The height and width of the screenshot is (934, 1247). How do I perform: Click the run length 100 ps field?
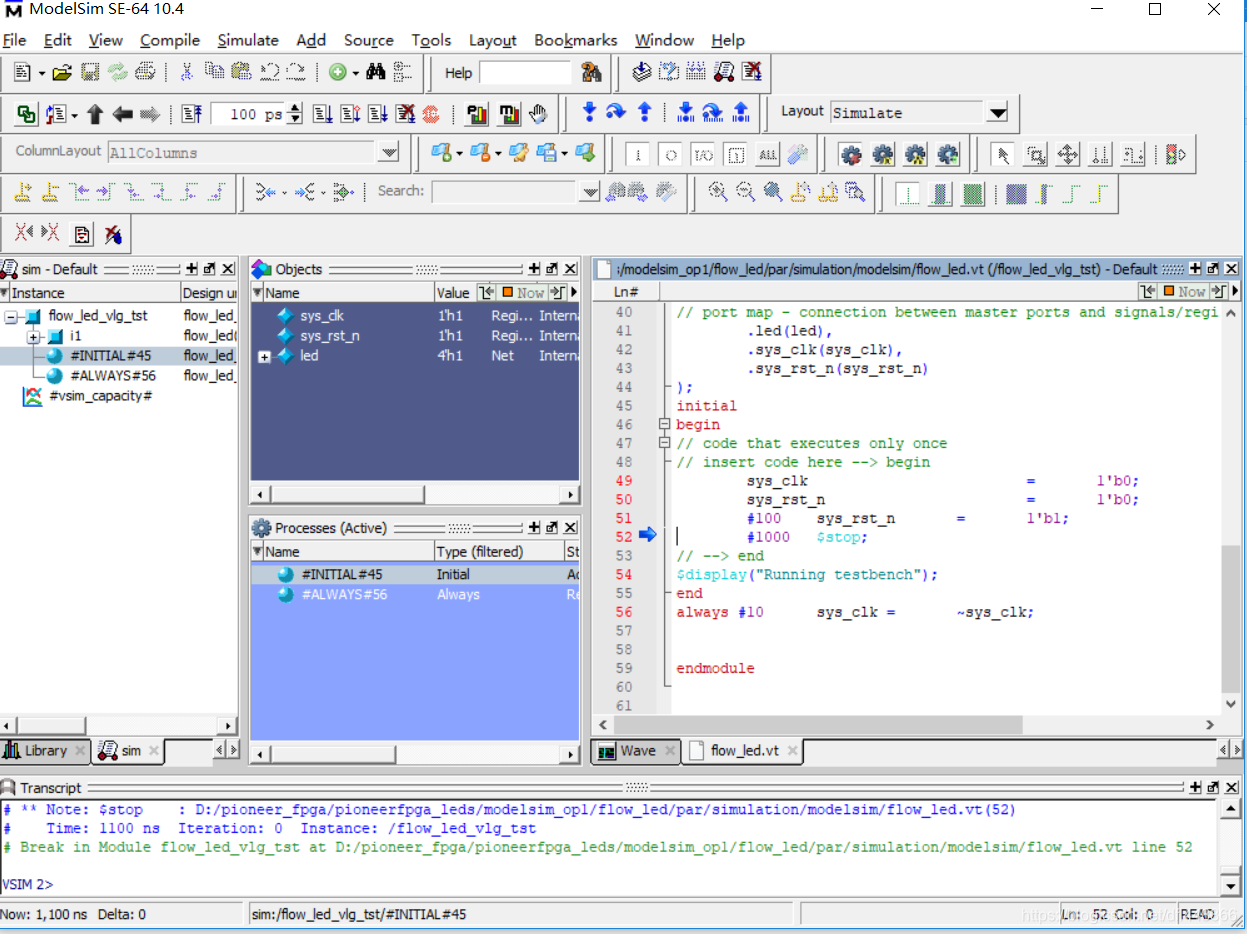248,114
